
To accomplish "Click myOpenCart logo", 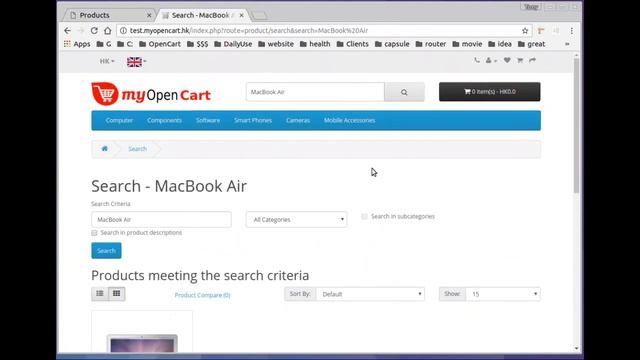I will 151,94.
